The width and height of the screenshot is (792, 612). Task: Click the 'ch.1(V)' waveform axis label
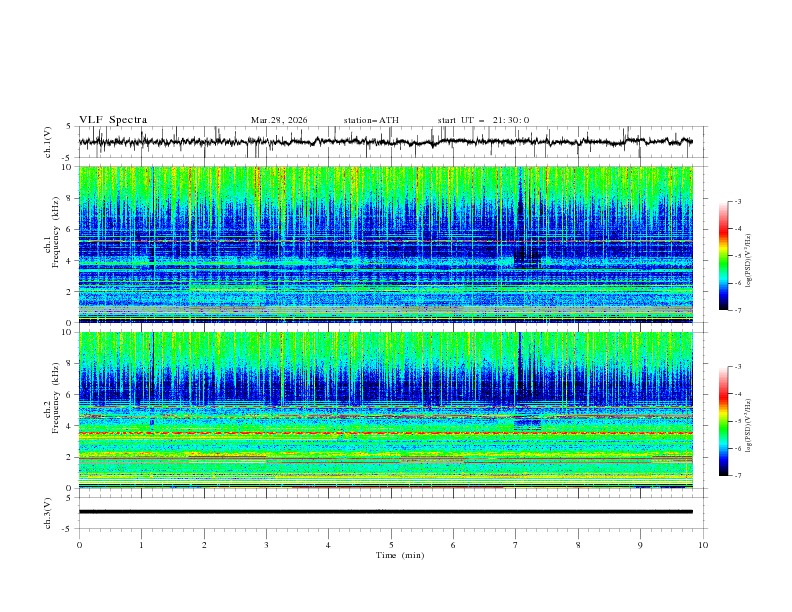tap(48, 142)
